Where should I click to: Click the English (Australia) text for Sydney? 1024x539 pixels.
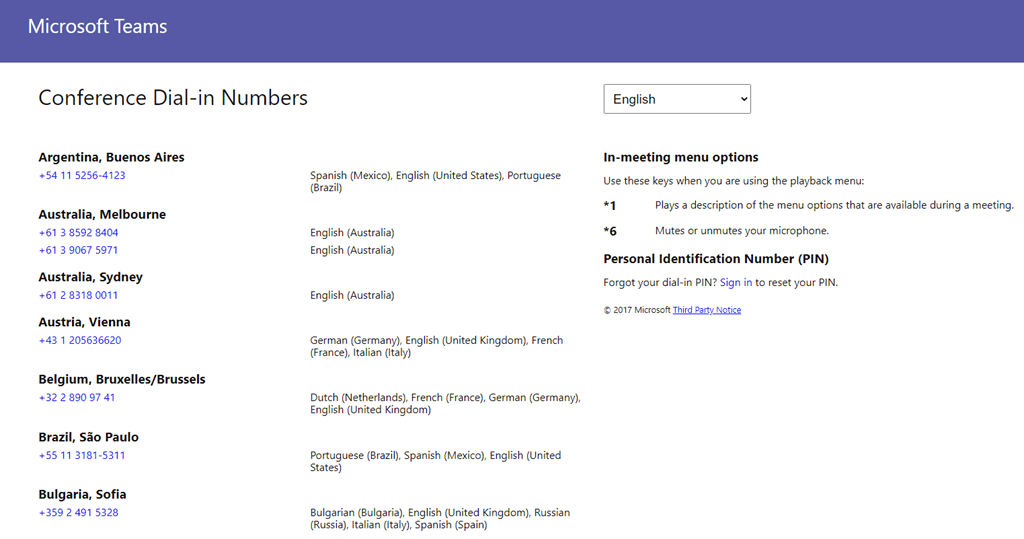tap(352, 295)
